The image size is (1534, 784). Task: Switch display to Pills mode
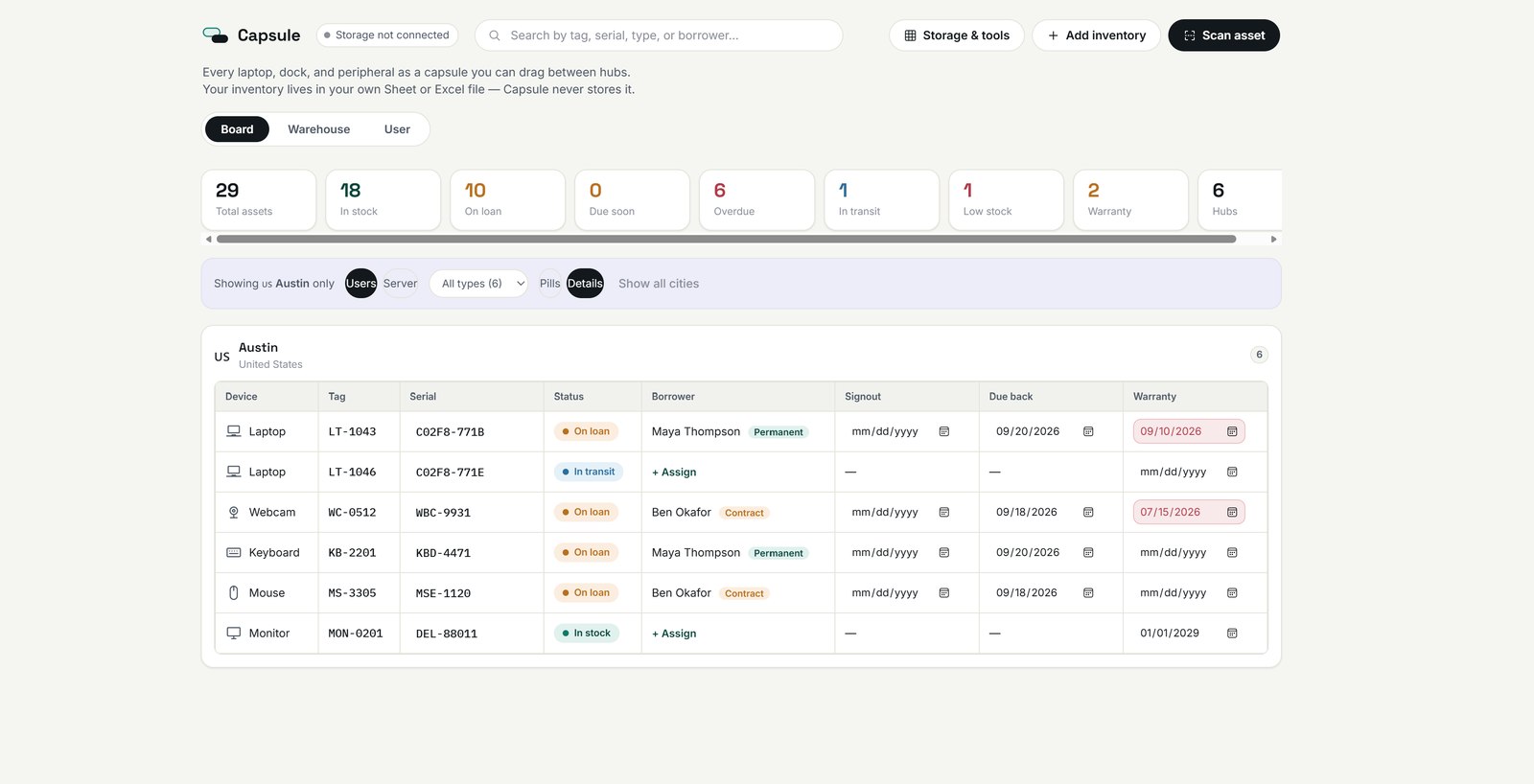pos(549,284)
